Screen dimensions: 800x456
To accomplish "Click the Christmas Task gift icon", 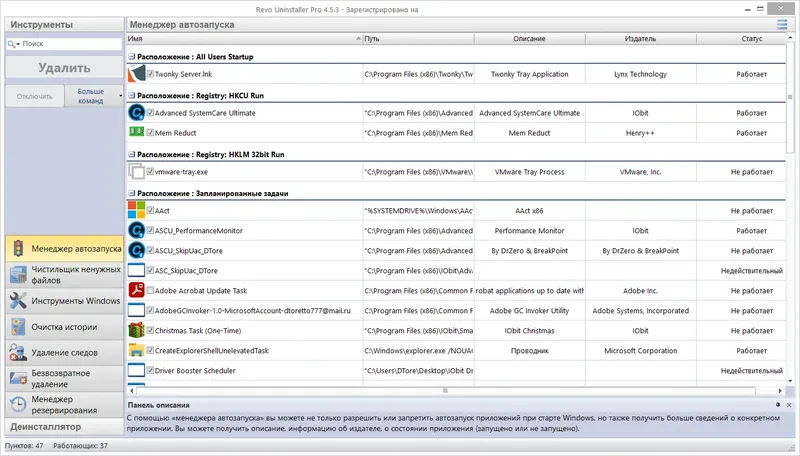I will [x=136, y=331].
